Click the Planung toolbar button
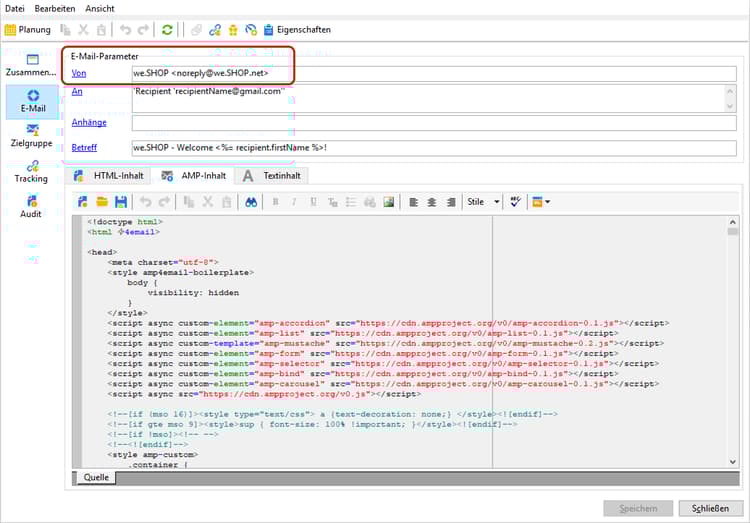 pos(27,30)
